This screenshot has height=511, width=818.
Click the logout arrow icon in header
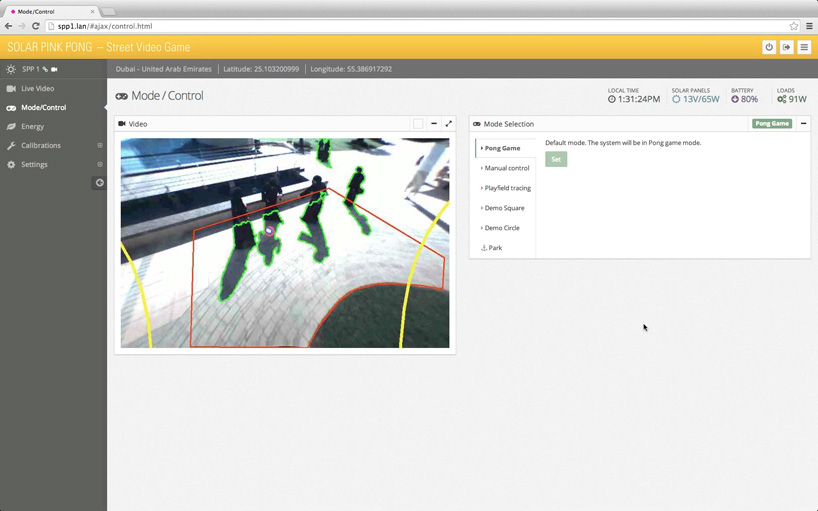coord(787,47)
